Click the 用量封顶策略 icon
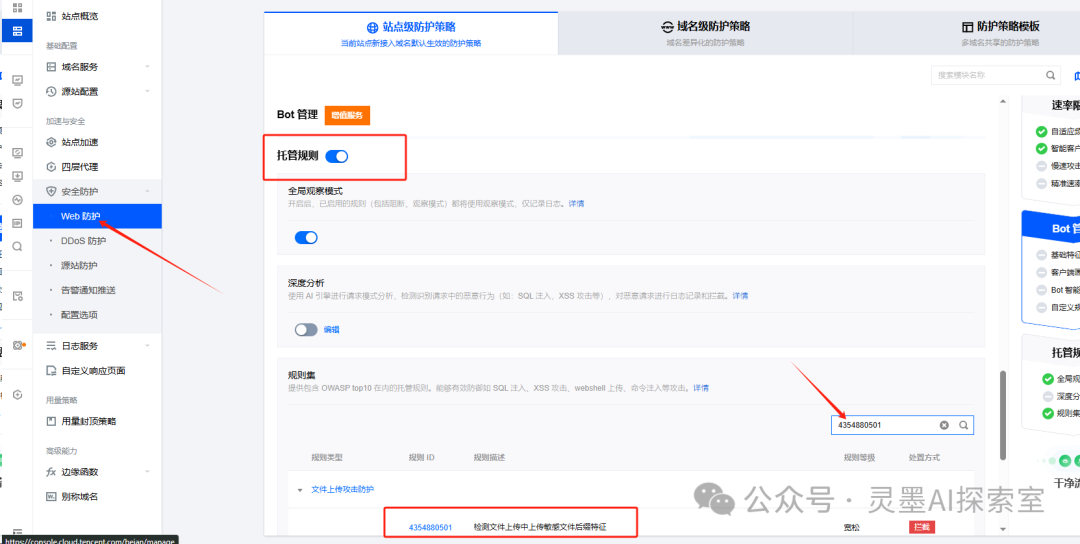 pyautogui.click(x=51, y=421)
